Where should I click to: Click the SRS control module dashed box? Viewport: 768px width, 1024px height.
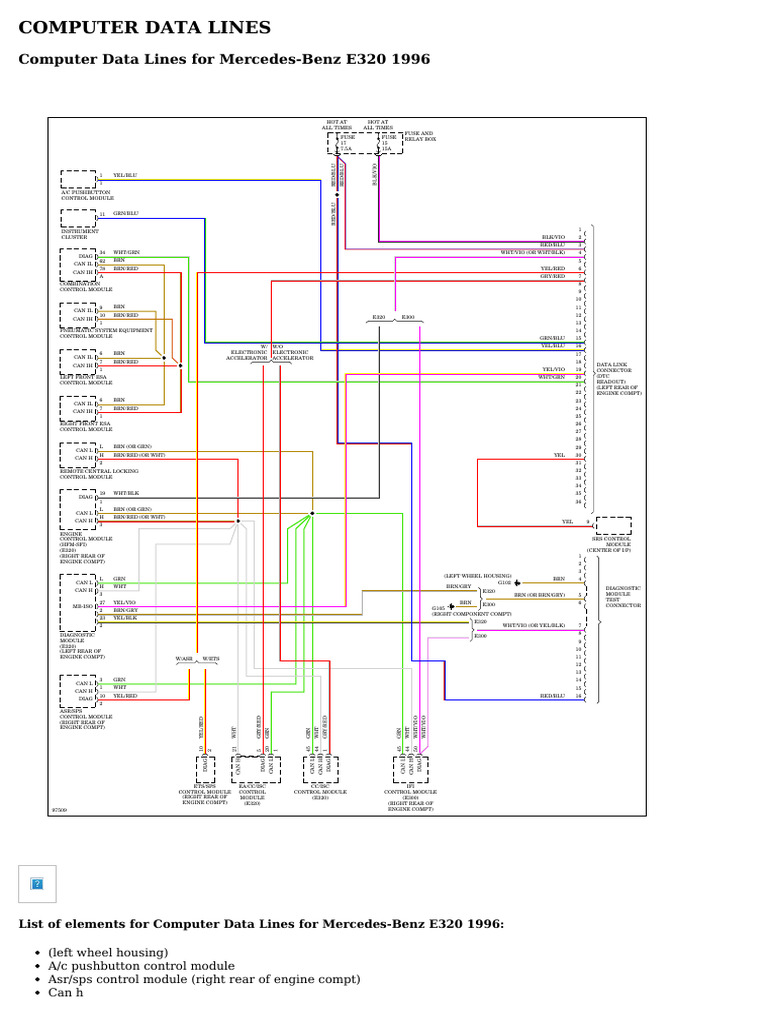(613, 526)
